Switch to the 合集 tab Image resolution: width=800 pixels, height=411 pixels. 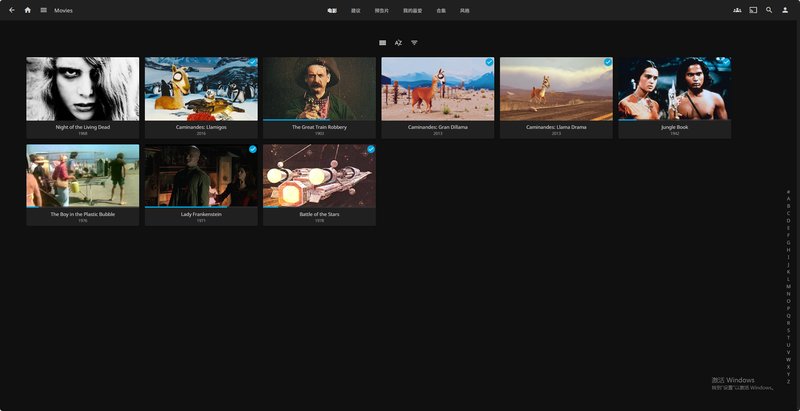click(x=441, y=11)
